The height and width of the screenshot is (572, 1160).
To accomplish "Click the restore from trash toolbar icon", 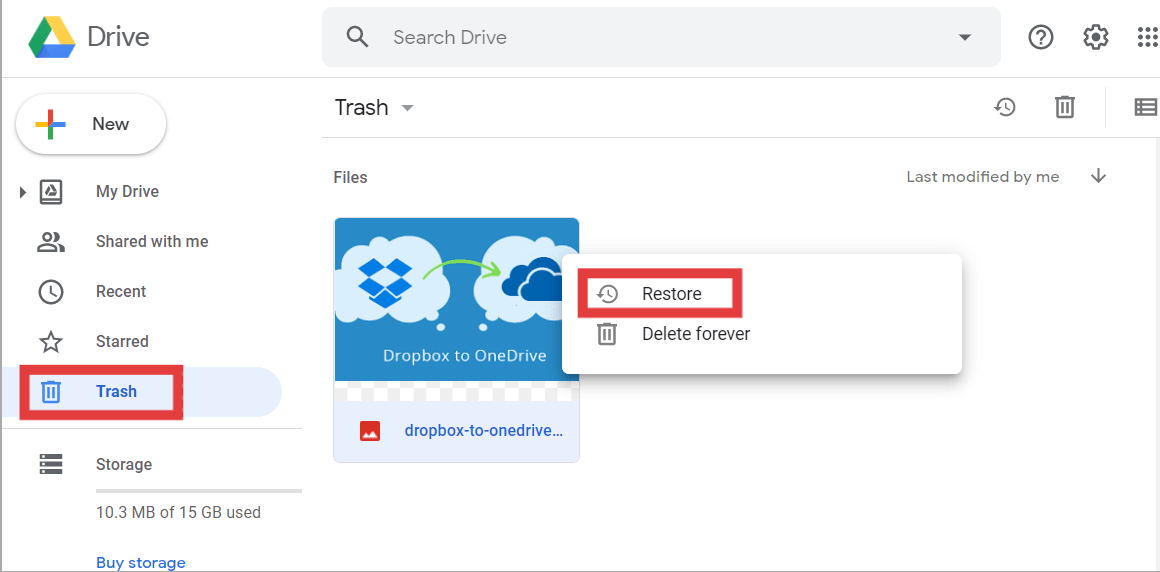I will [1005, 107].
